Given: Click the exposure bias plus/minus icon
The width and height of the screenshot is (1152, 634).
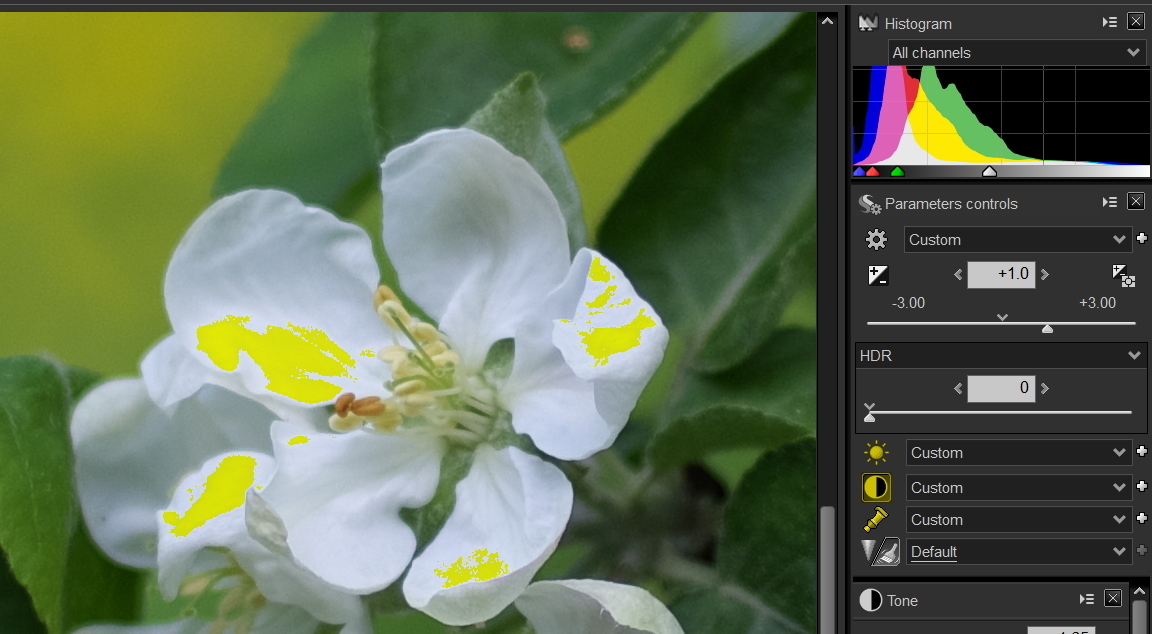Looking at the screenshot, I should [877, 275].
